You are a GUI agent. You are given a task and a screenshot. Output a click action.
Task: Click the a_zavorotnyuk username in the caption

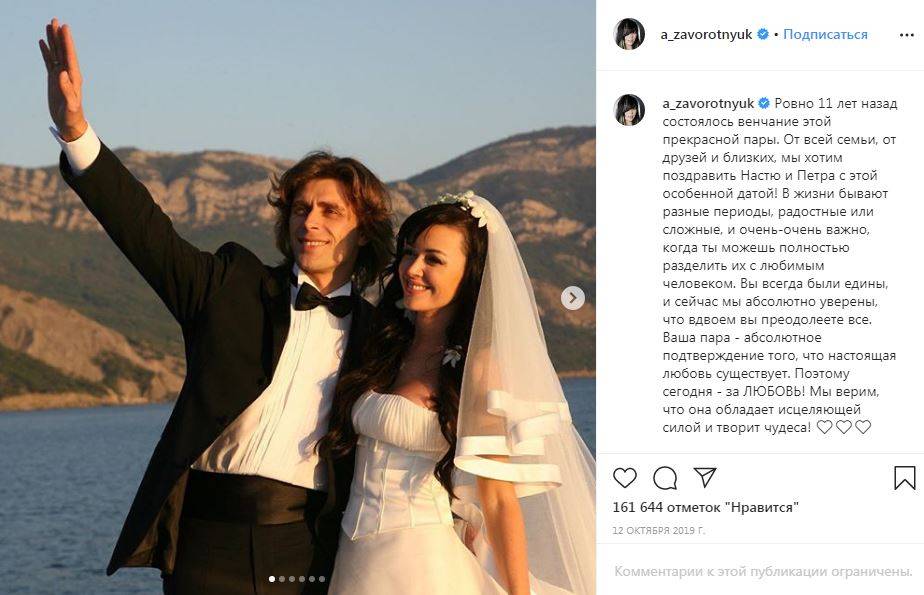coord(707,103)
